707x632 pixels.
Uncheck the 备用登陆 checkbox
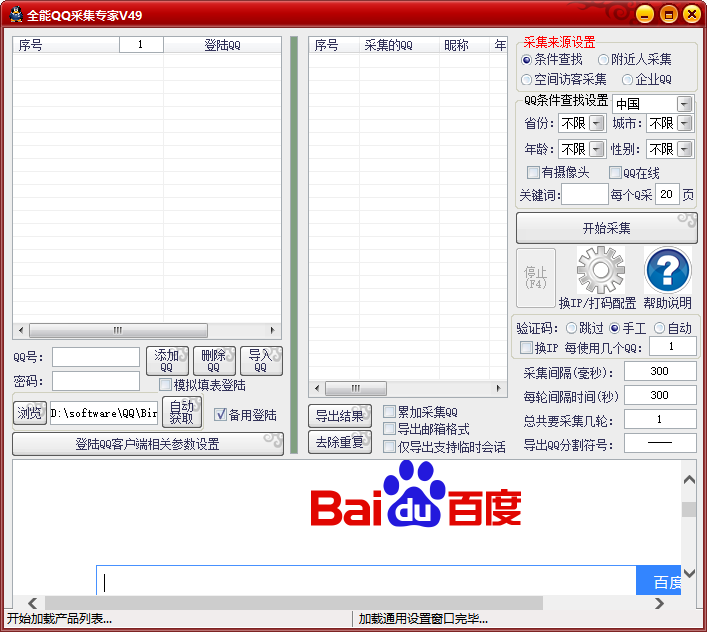coord(220,414)
